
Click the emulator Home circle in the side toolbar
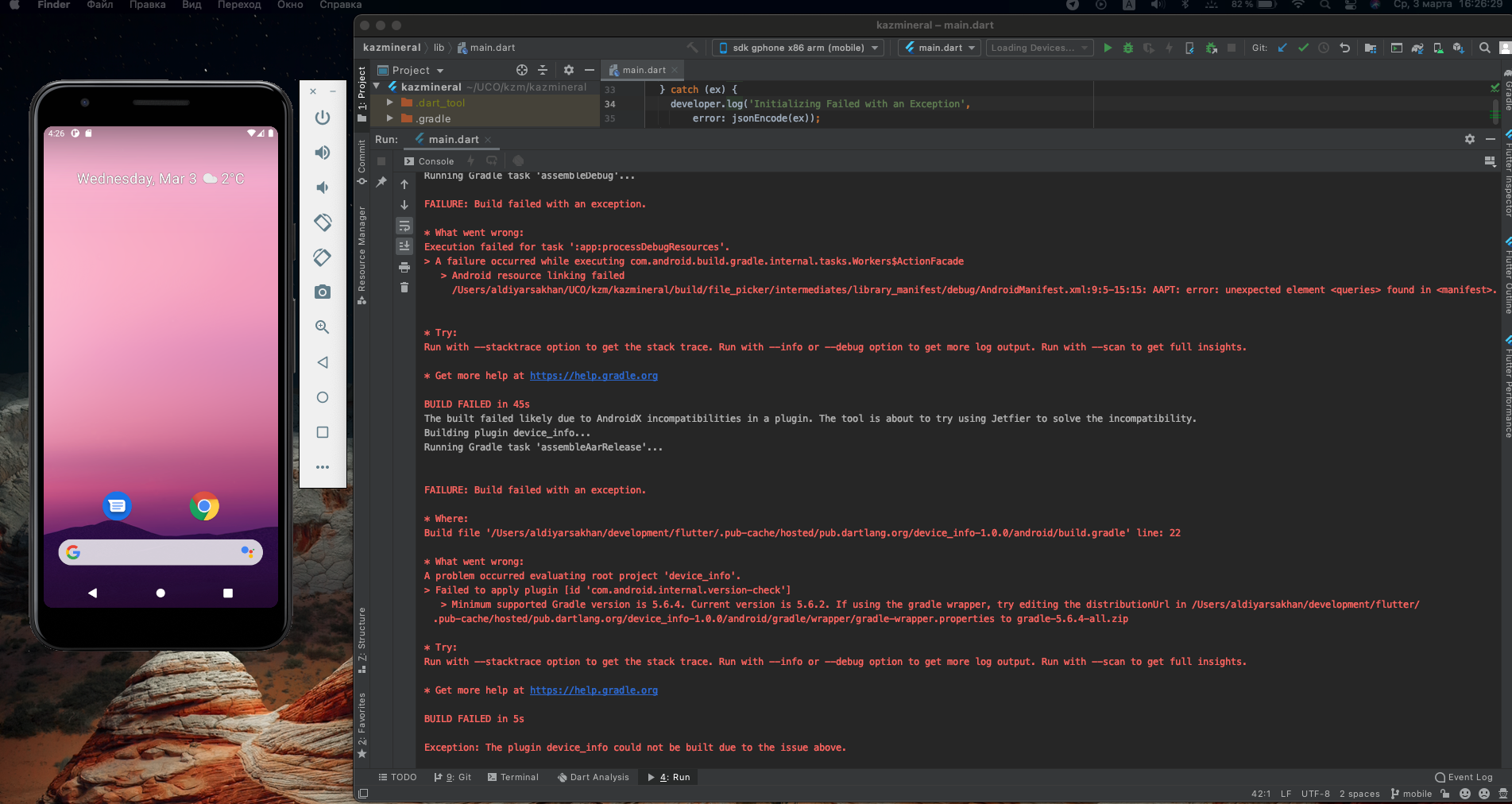(x=323, y=397)
